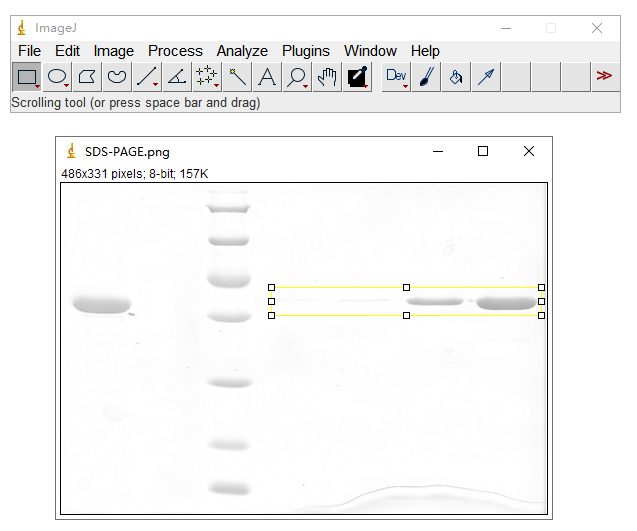Select the Rectangle selection tool
Screen dimensions: 637x531
tap(27, 76)
